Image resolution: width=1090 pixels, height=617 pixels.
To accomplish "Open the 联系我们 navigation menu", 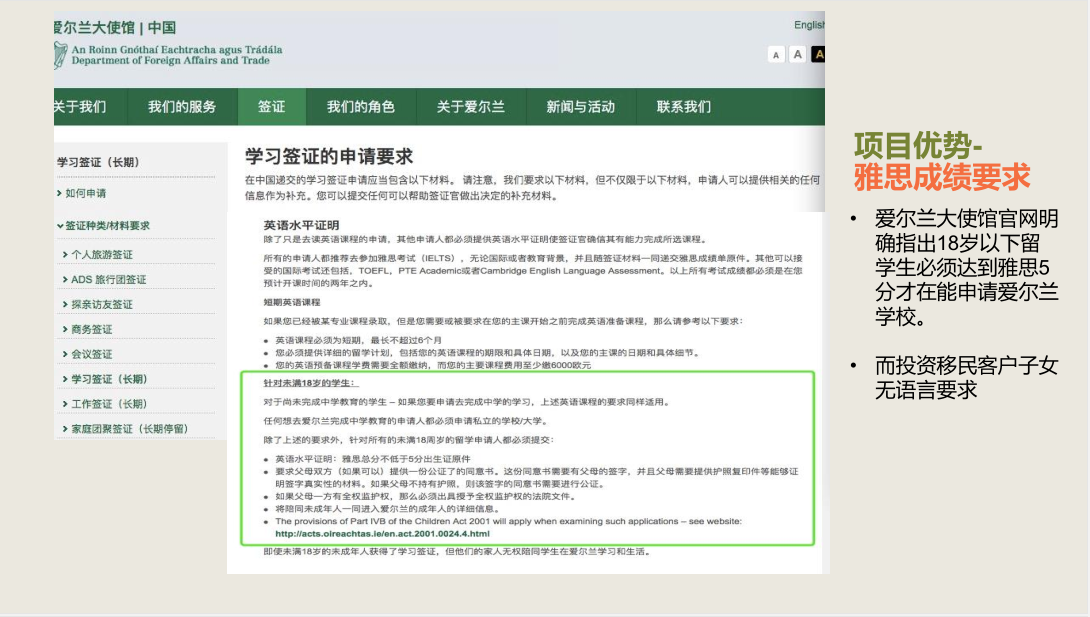I will [684, 107].
